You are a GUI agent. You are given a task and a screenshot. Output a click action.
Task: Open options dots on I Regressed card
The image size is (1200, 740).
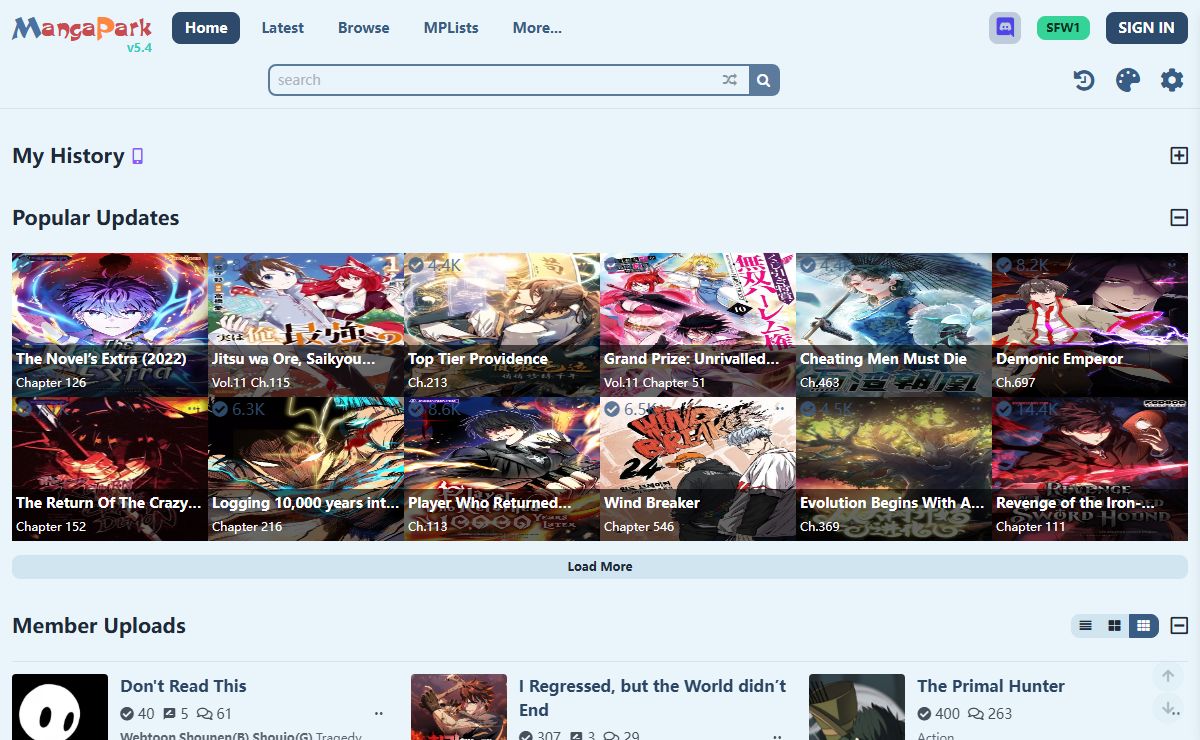(777, 737)
